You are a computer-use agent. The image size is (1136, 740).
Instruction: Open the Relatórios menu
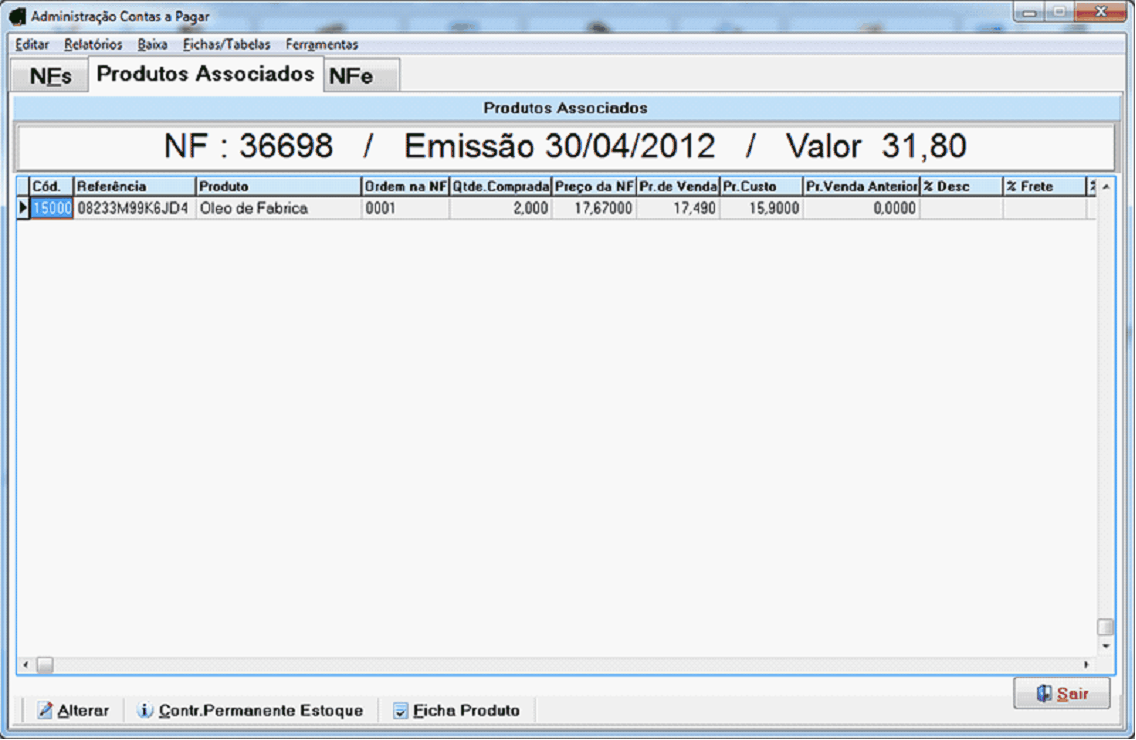[x=93, y=45]
